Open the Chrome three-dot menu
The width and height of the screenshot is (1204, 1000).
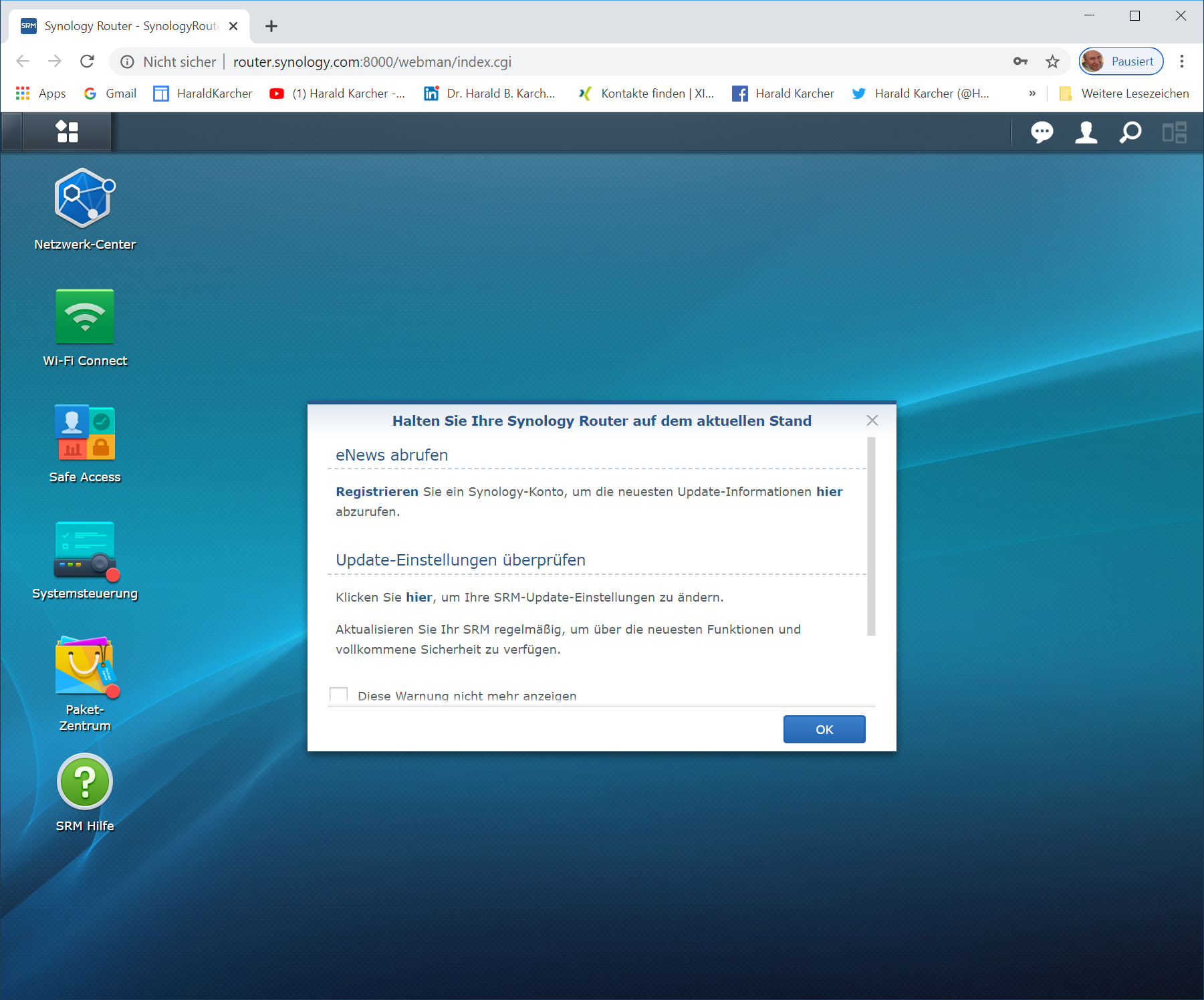point(1182,61)
